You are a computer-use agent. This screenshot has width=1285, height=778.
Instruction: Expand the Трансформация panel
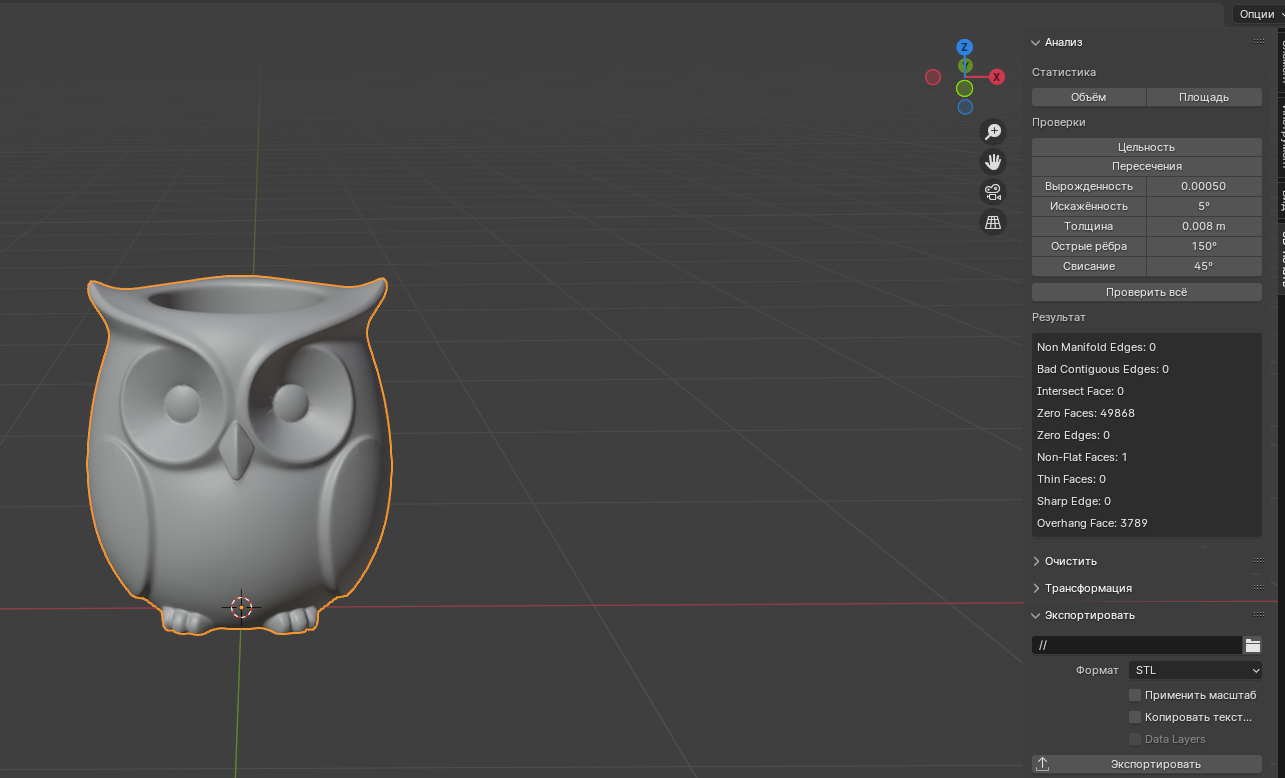coord(1088,588)
